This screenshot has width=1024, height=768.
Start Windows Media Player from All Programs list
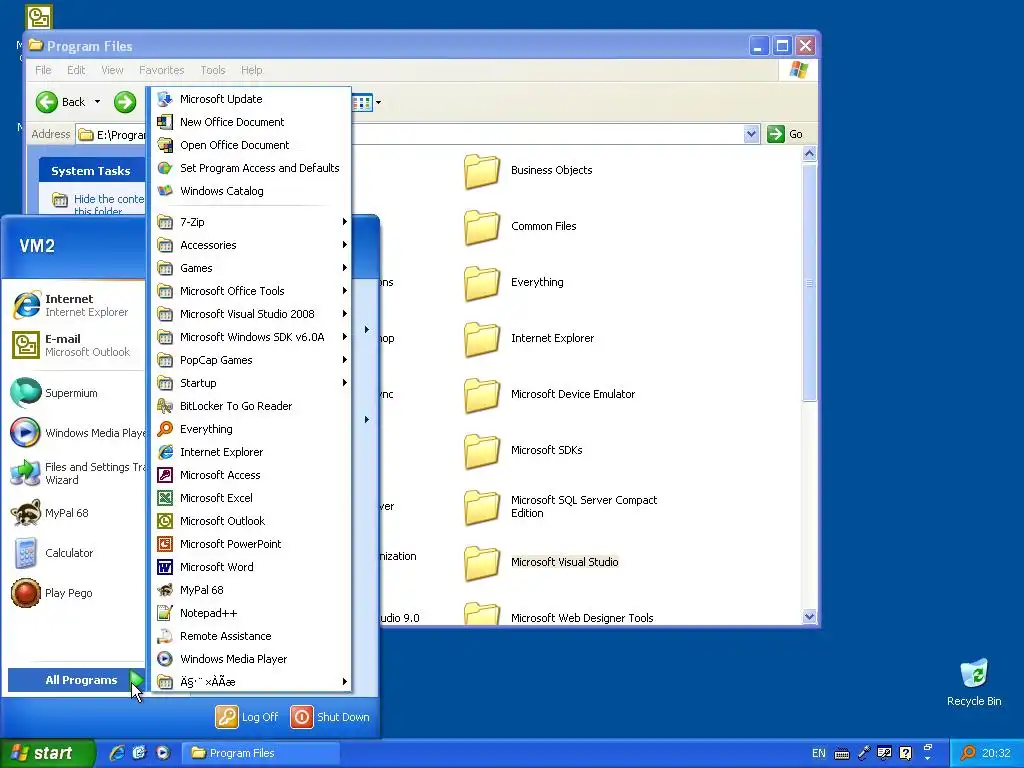(x=251, y=659)
